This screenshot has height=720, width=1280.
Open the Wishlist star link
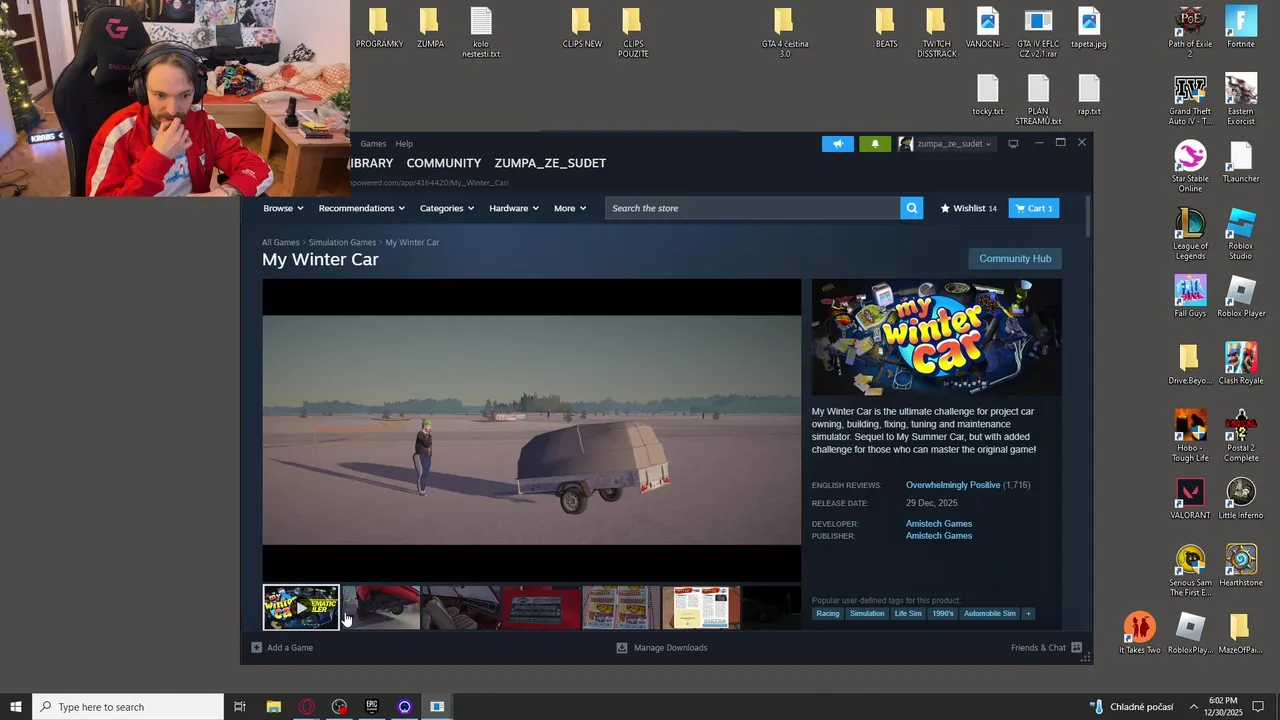tap(968, 208)
